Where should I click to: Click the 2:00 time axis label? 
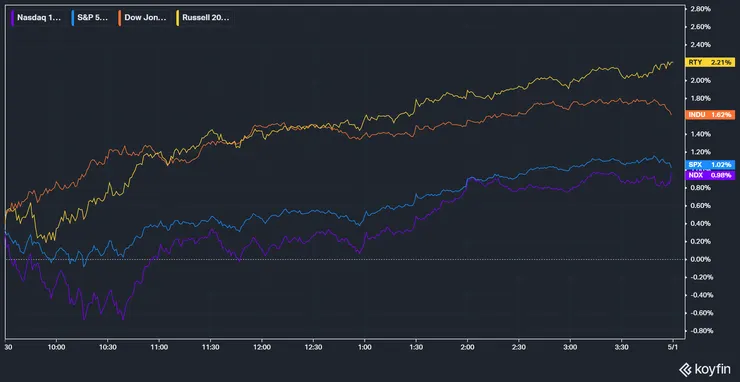pos(467,347)
